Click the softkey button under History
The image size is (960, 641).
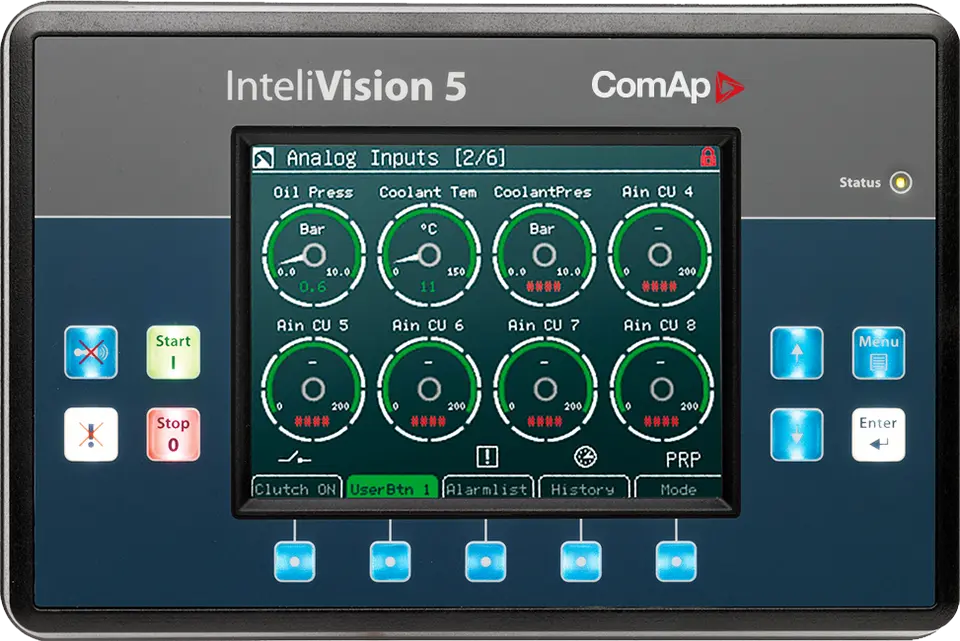[581, 561]
